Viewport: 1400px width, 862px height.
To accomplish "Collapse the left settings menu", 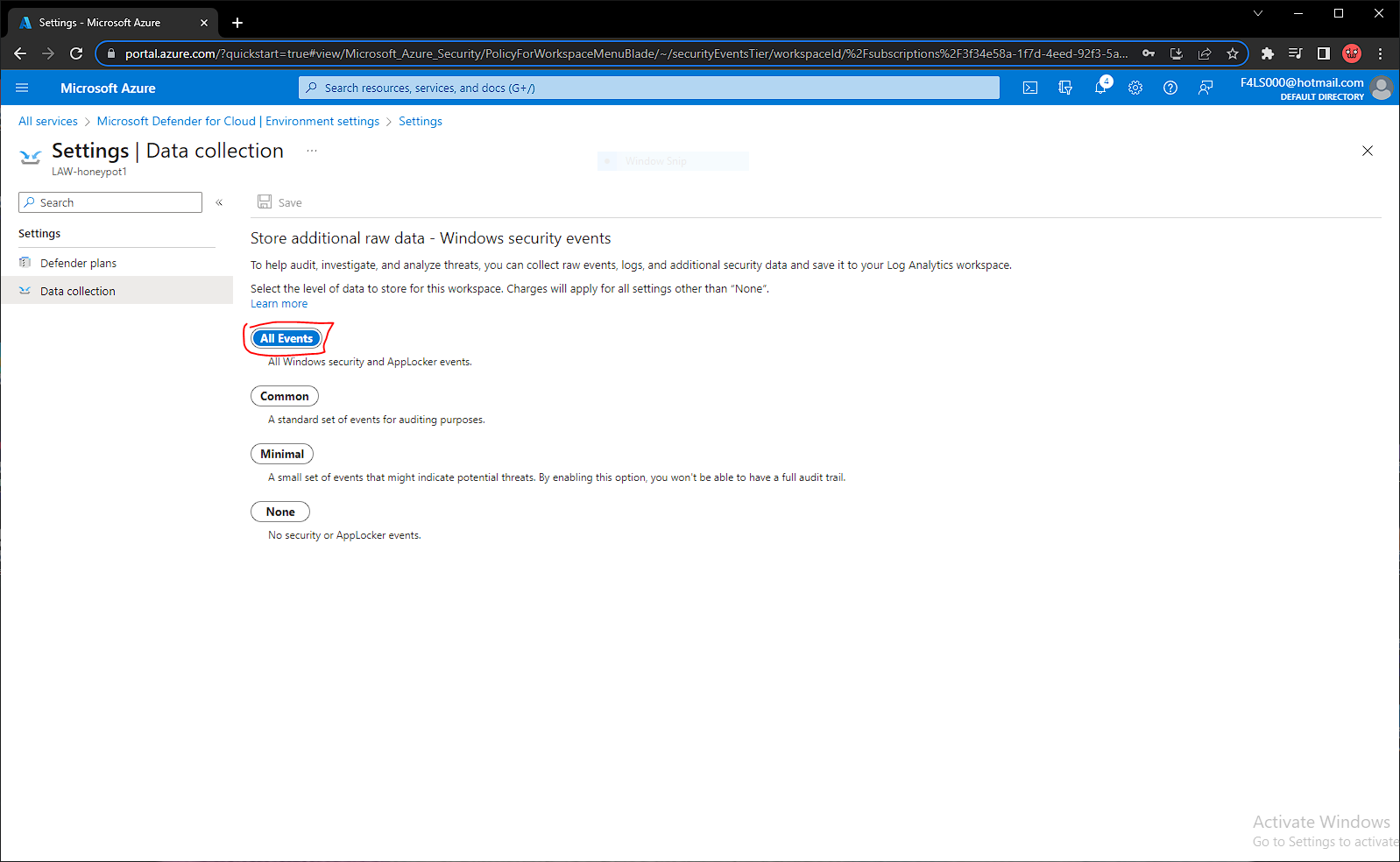I will 219,202.
